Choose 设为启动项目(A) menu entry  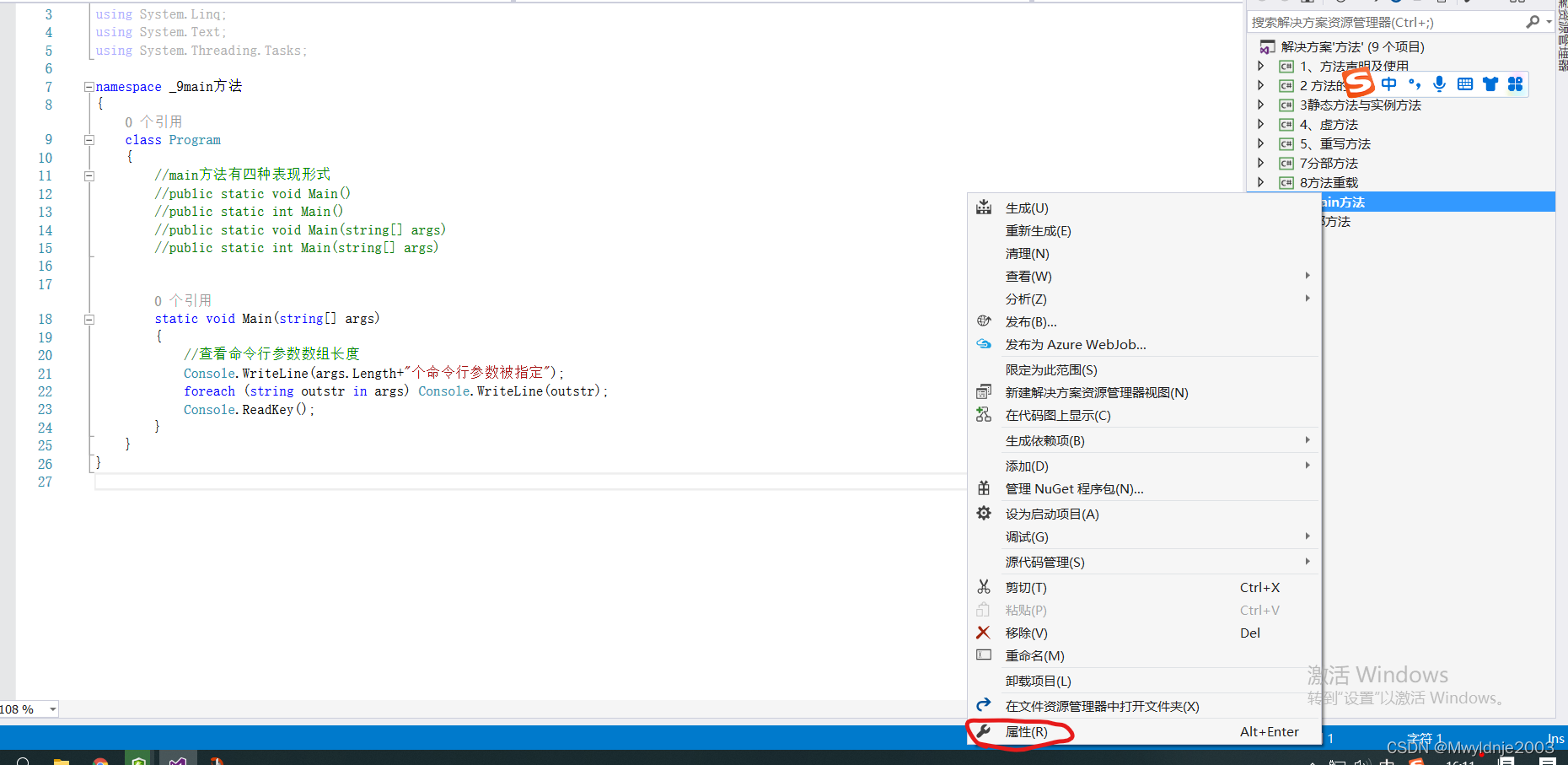[x=1144, y=514]
